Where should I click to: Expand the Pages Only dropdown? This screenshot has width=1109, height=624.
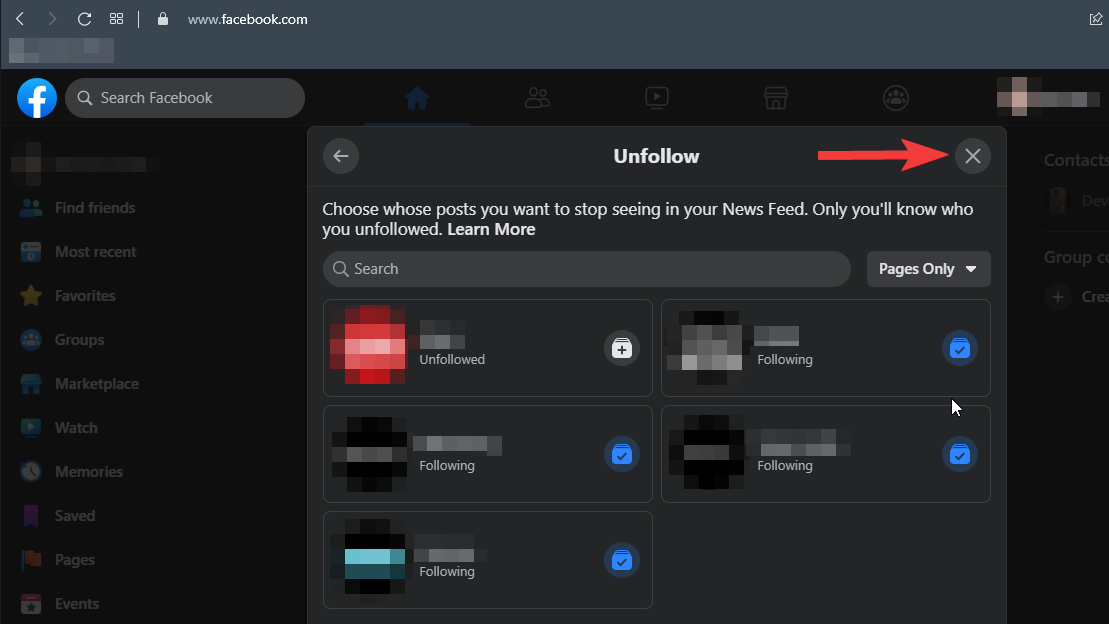(x=929, y=269)
